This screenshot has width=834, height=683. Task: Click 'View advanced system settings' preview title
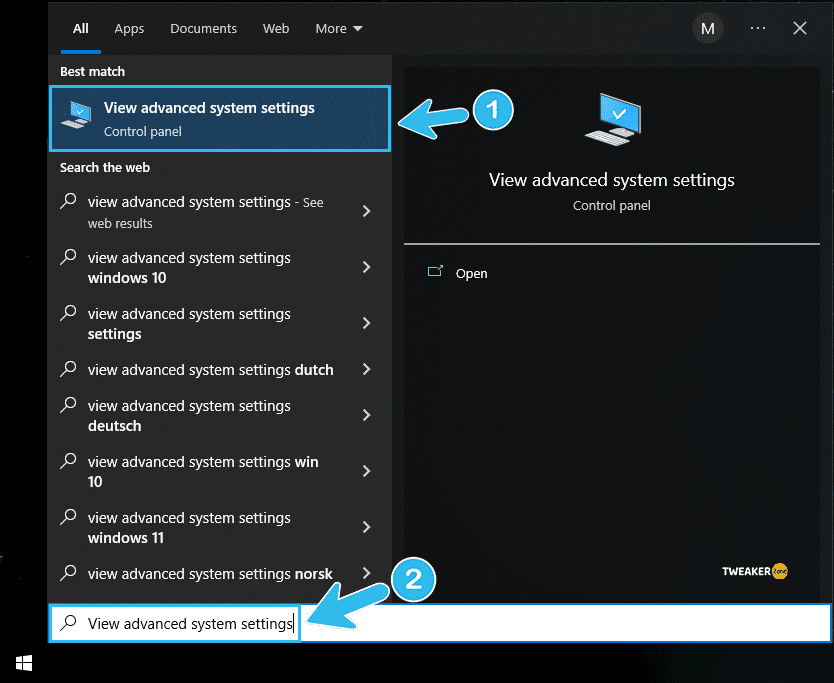612,180
